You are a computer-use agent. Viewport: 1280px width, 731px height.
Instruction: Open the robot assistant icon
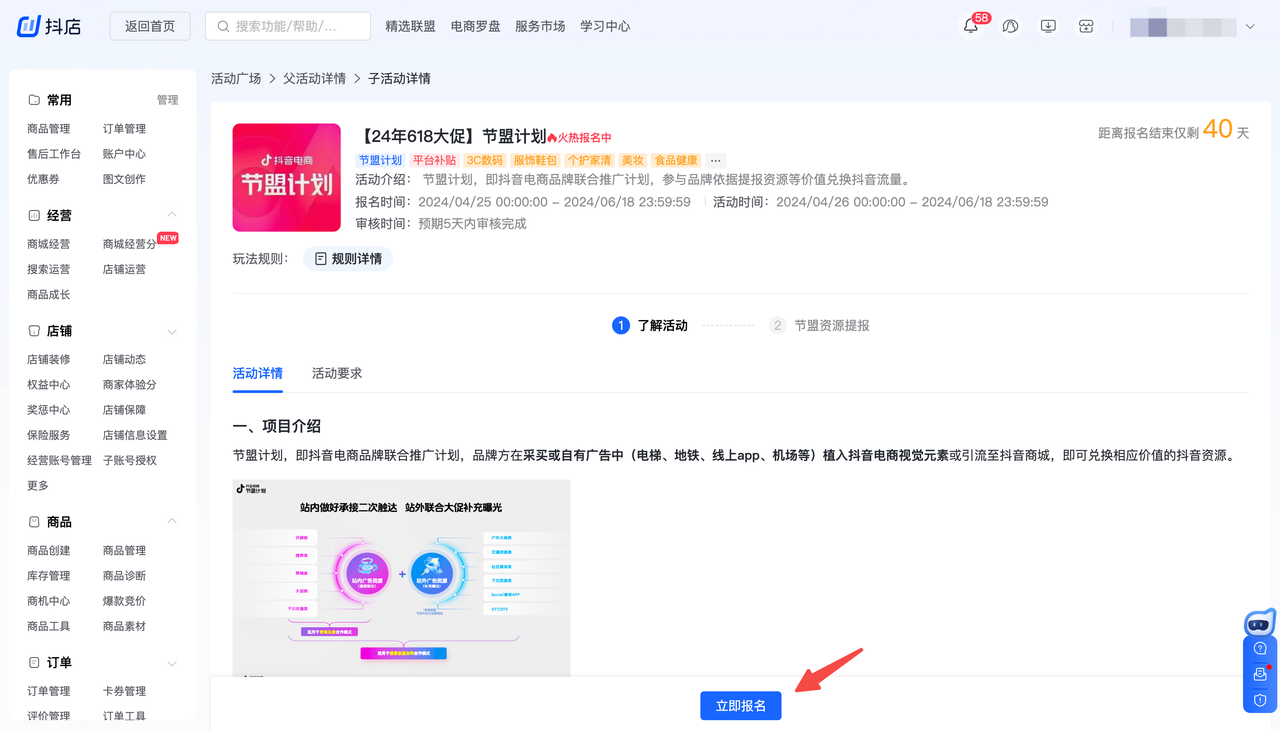point(1260,623)
